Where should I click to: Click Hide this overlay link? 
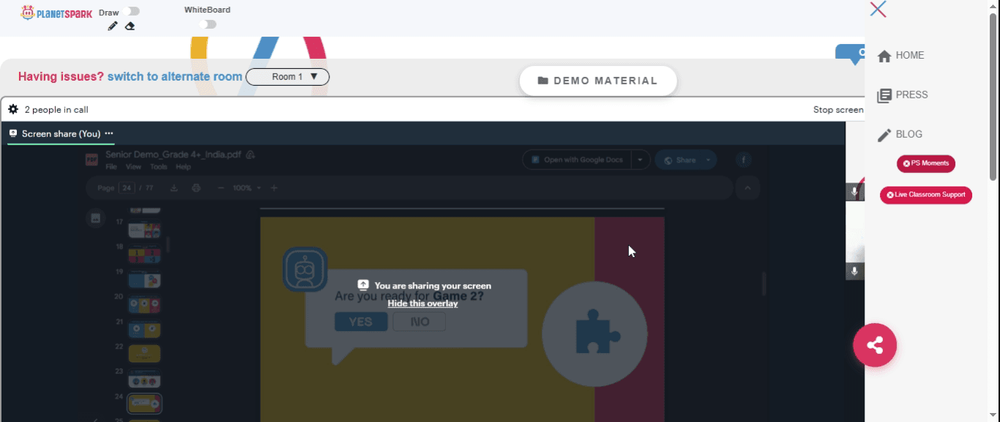click(x=423, y=303)
